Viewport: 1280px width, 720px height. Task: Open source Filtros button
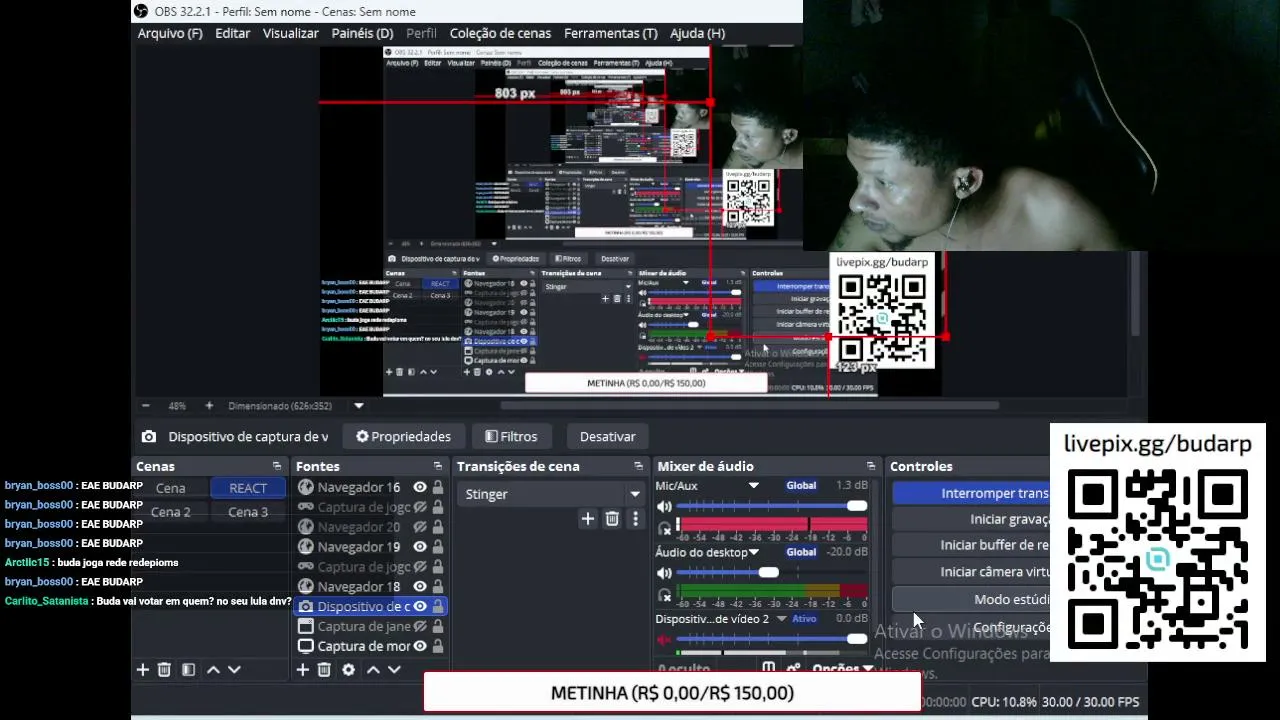point(511,436)
